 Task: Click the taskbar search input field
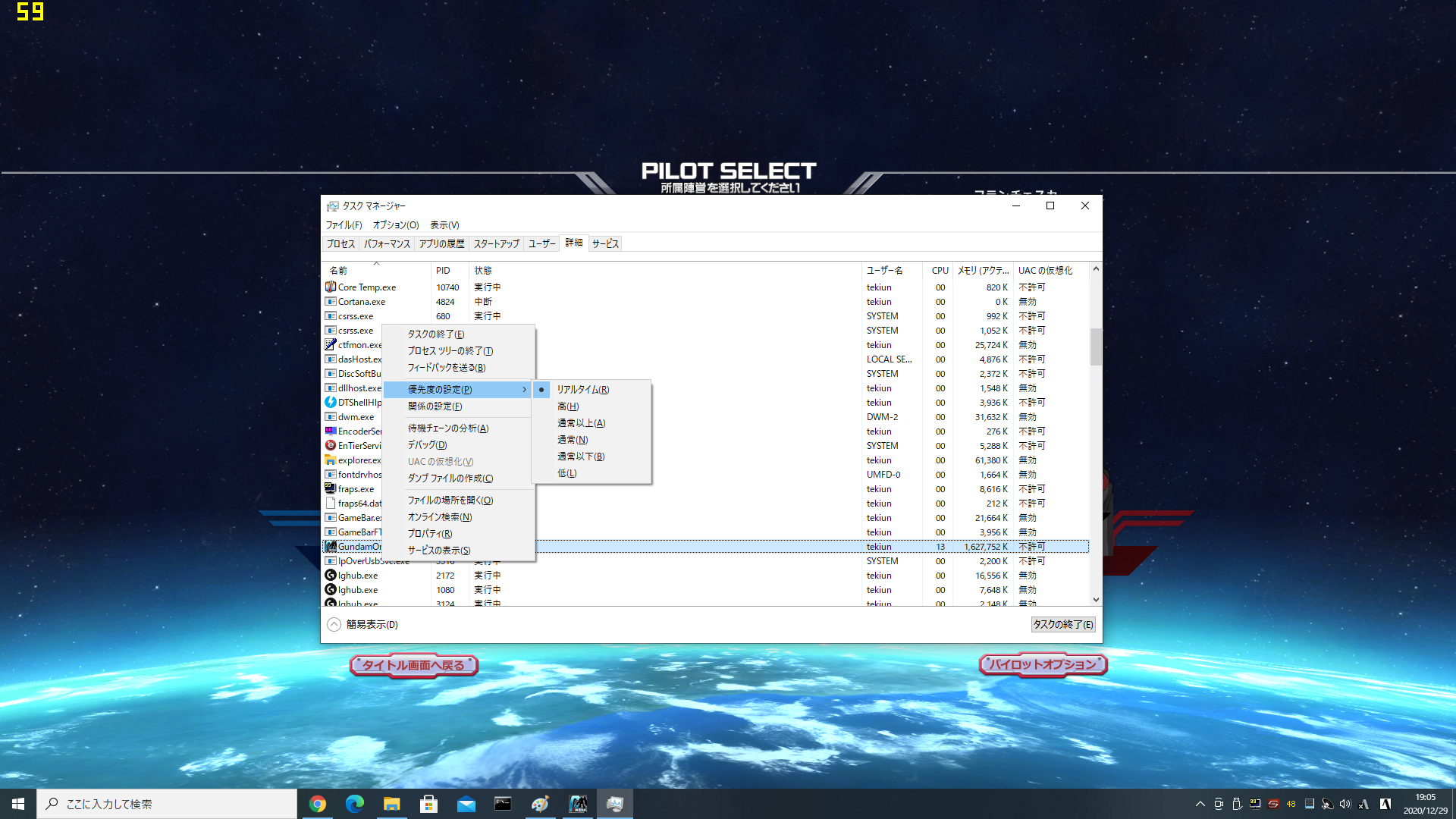[167, 804]
